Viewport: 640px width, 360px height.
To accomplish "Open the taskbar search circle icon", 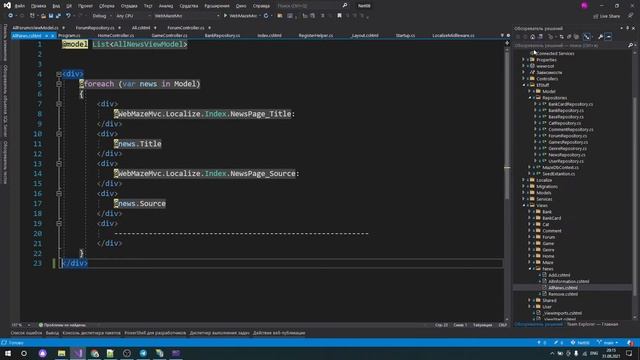I will point(24,353).
